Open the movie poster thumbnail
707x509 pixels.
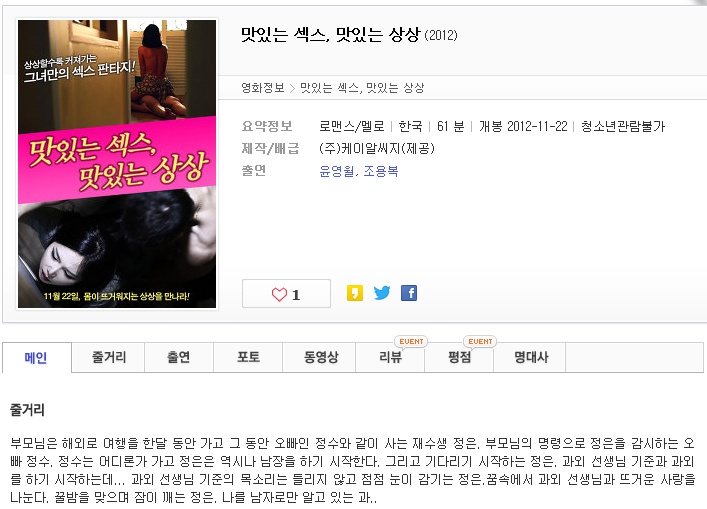click(117, 164)
